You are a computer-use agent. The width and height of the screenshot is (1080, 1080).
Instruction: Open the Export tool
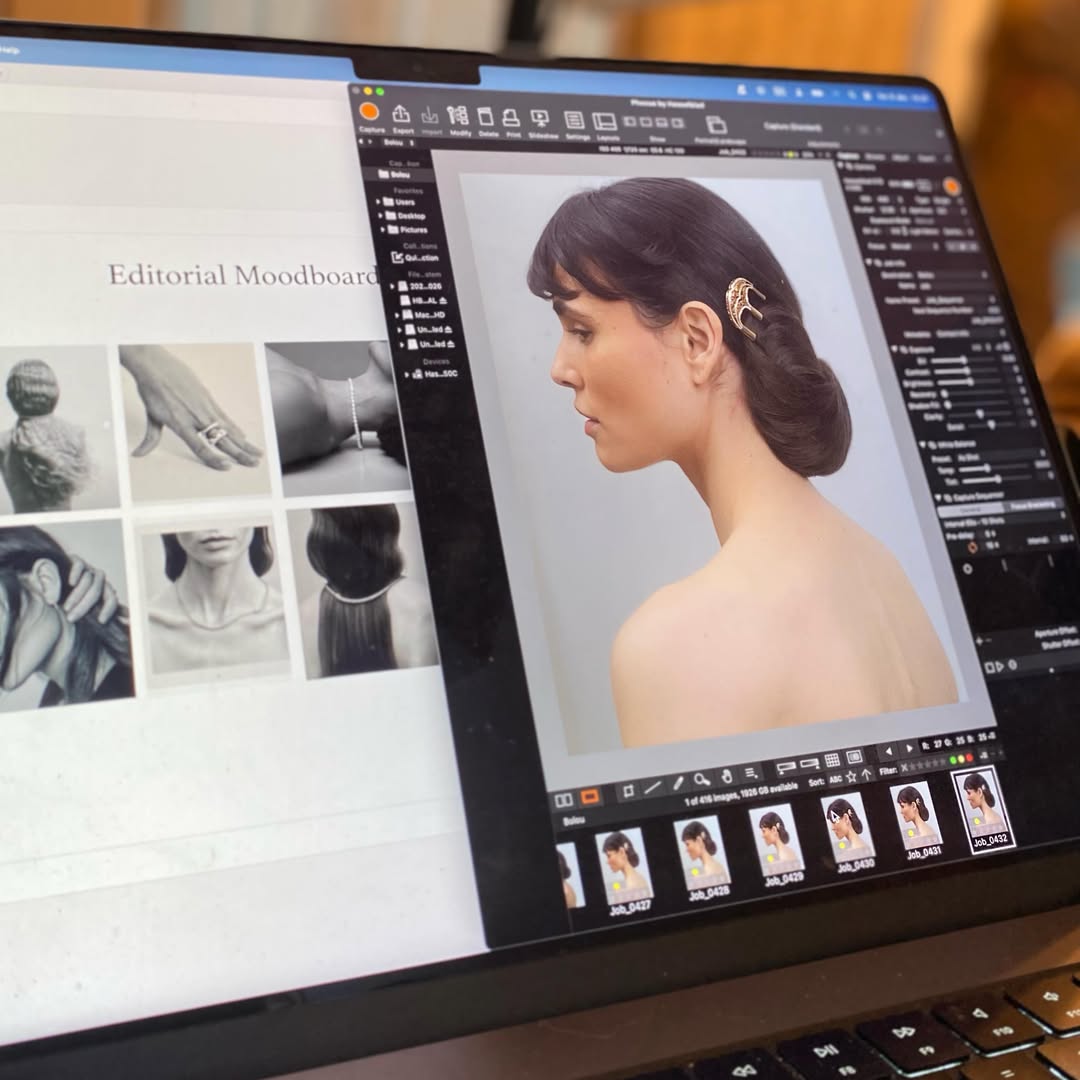click(x=401, y=114)
